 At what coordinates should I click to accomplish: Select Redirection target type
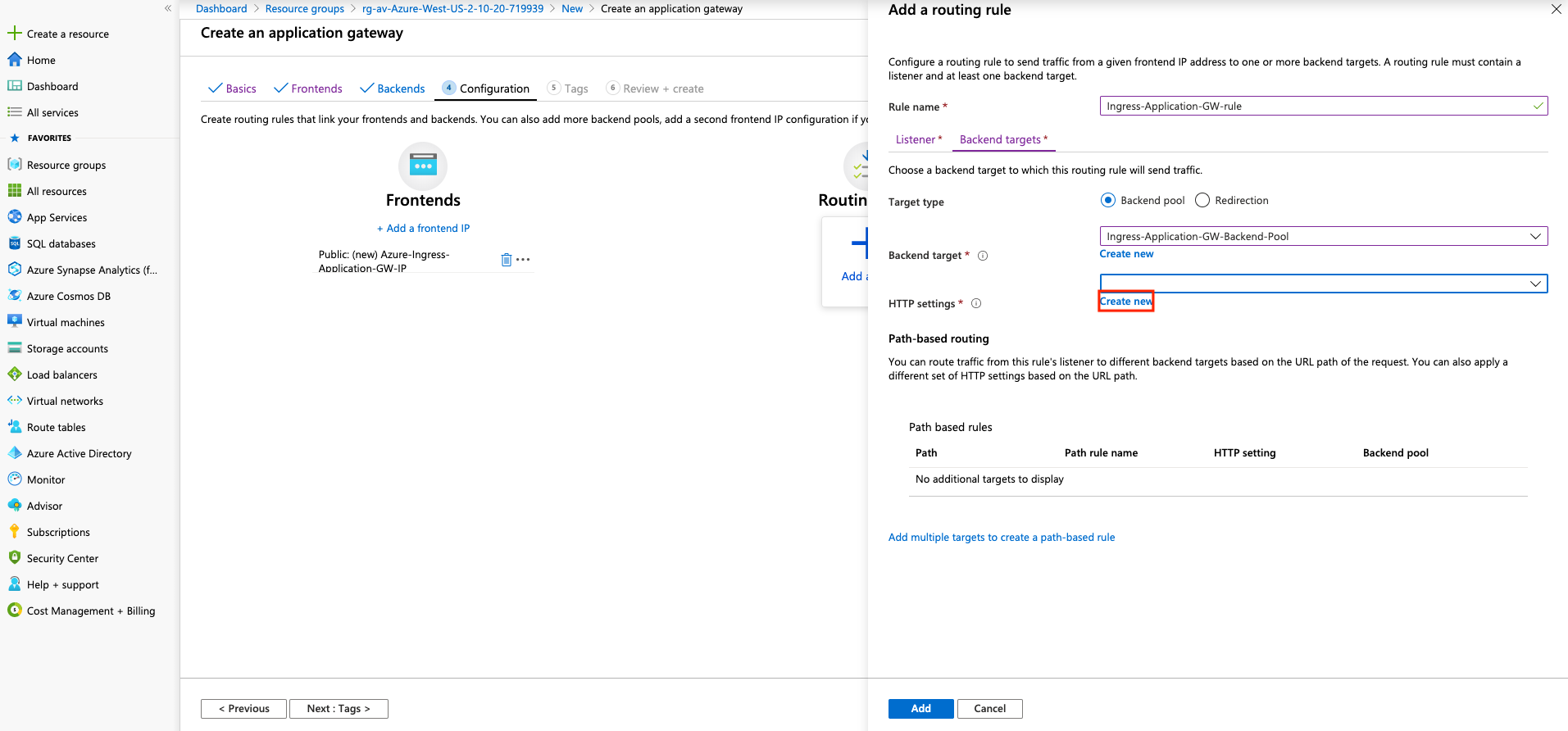point(1202,201)
